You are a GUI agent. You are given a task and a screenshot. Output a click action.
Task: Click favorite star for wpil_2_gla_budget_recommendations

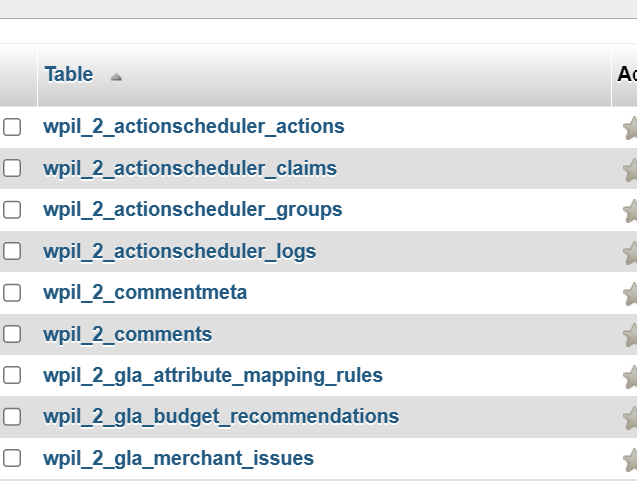click(x=630, y=418)
